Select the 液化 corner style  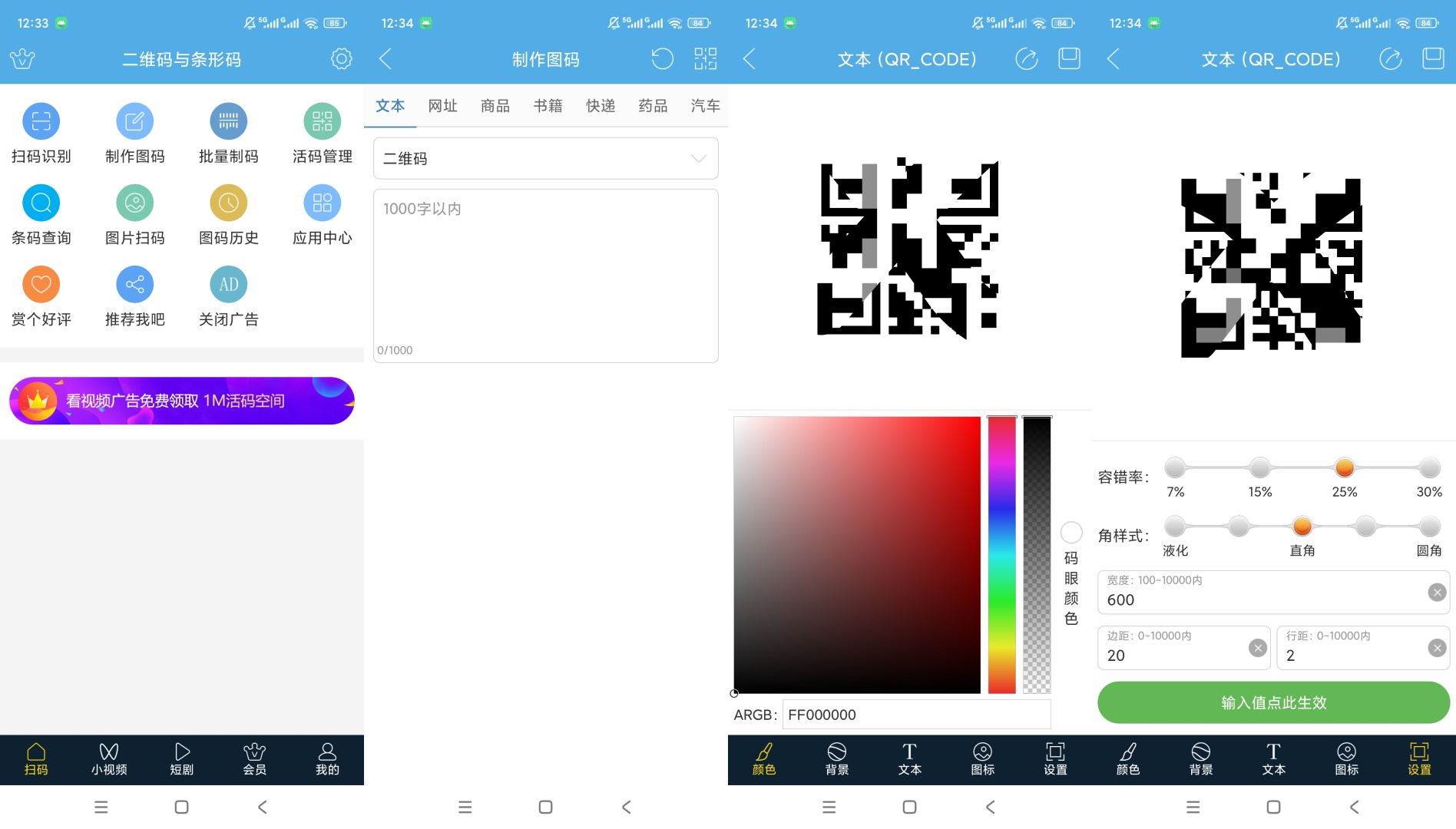click(x=1175, y=526)
